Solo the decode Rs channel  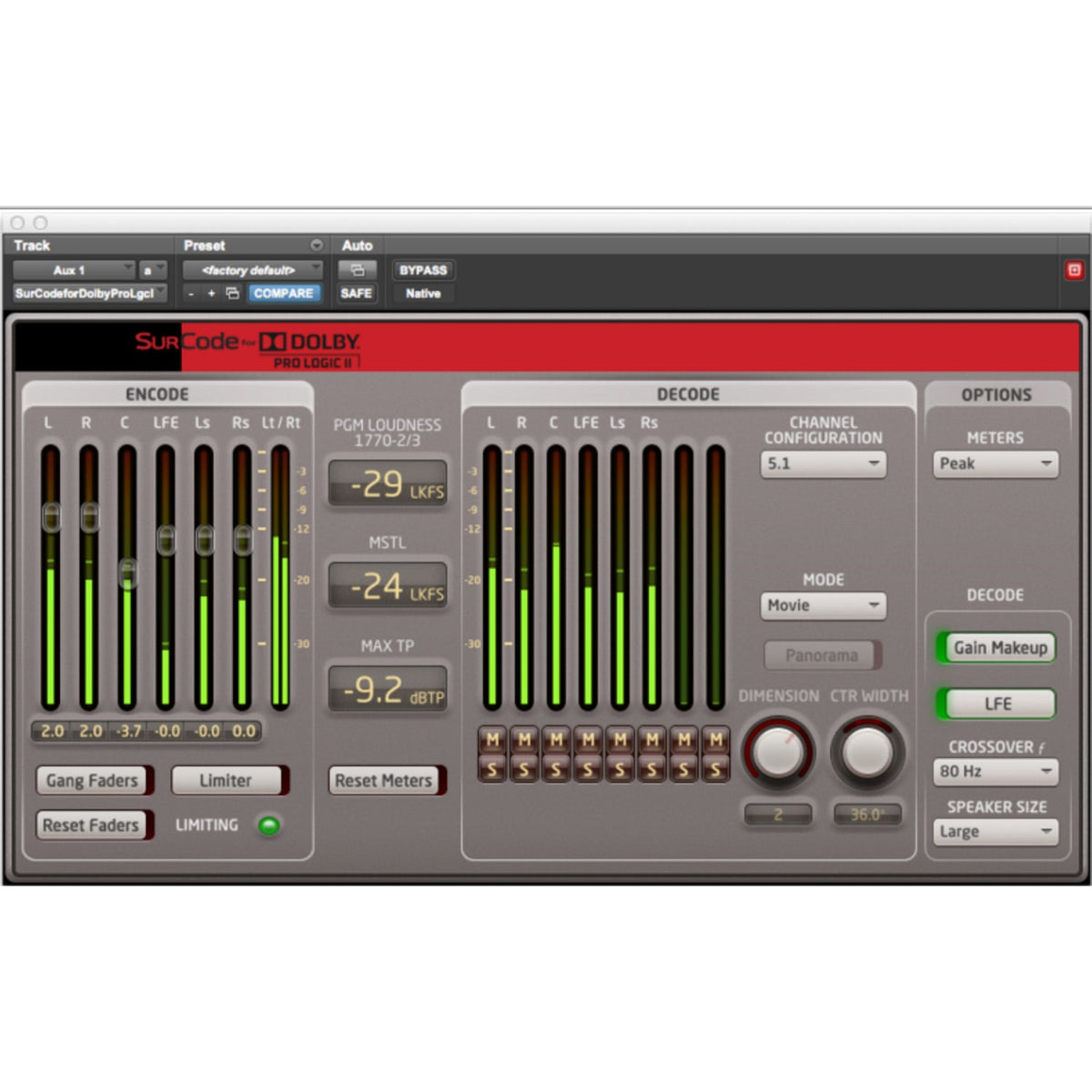[652, 769]
